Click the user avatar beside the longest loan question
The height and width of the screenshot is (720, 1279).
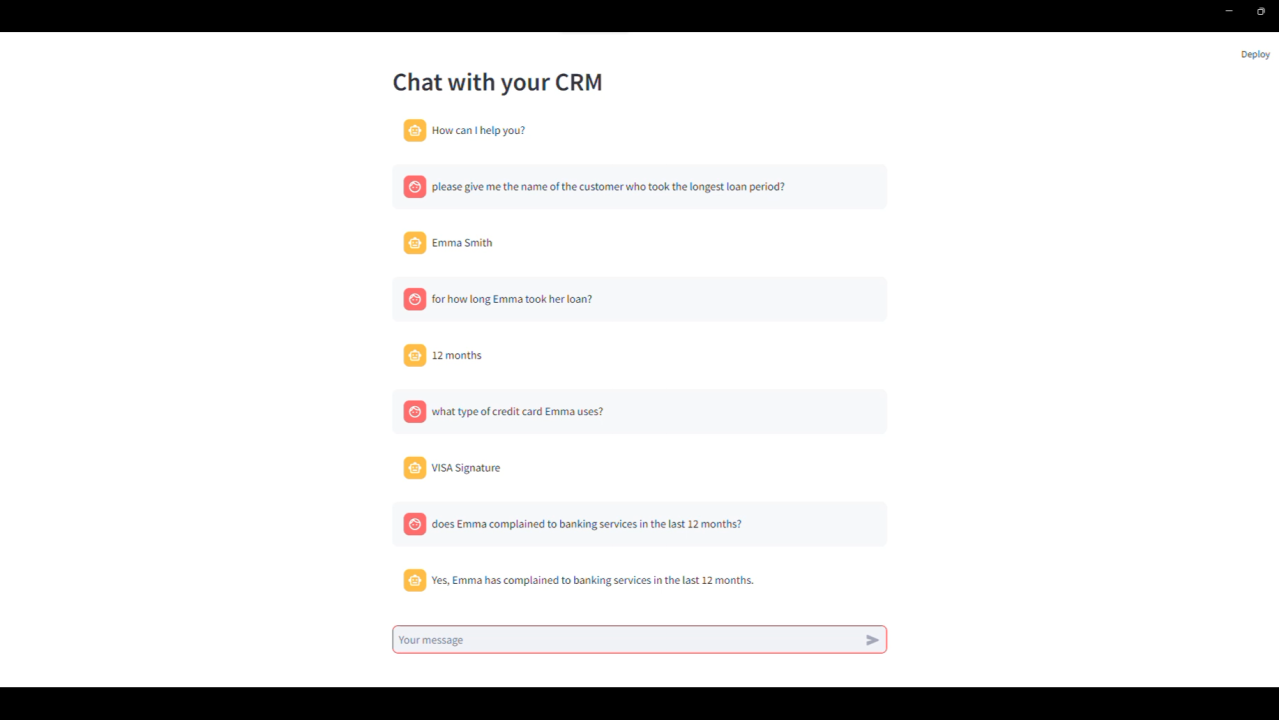tap(415, 187)
